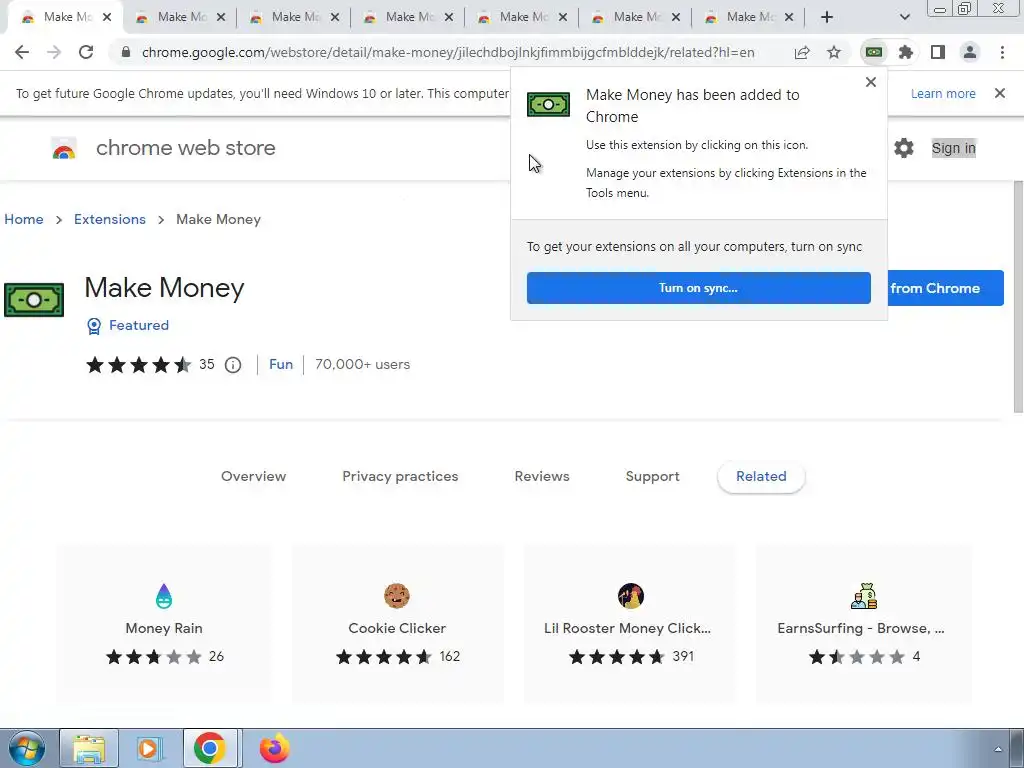This screenshot has width=1024, height=768.
Task: Expand the tab search dropdown arrow
Action: 904,17
